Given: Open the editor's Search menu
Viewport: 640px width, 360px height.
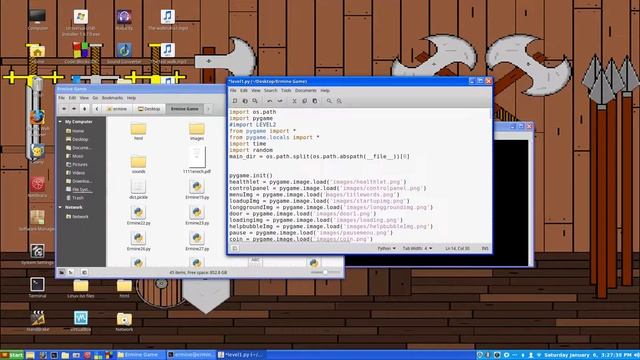Looking at the screenshot, I should tap(270, 90).
